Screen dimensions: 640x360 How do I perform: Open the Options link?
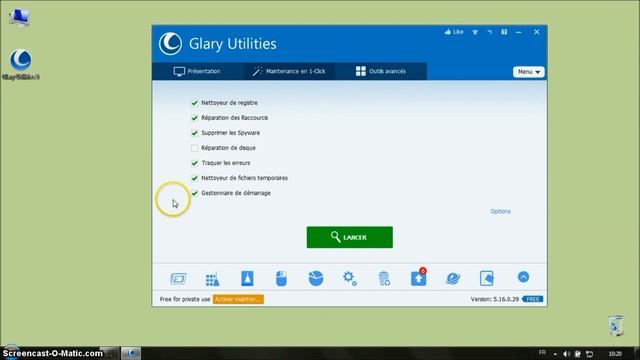(x=500, y=211)
